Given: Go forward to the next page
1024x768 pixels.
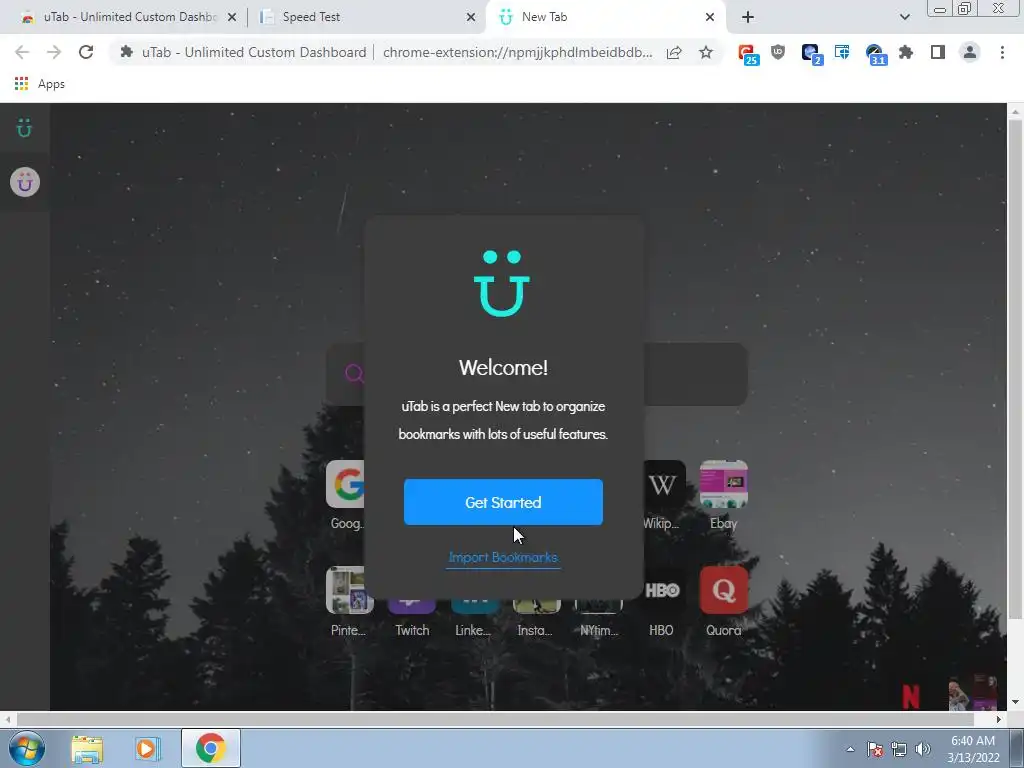Looking at the screenshot, I should [54, 52].
